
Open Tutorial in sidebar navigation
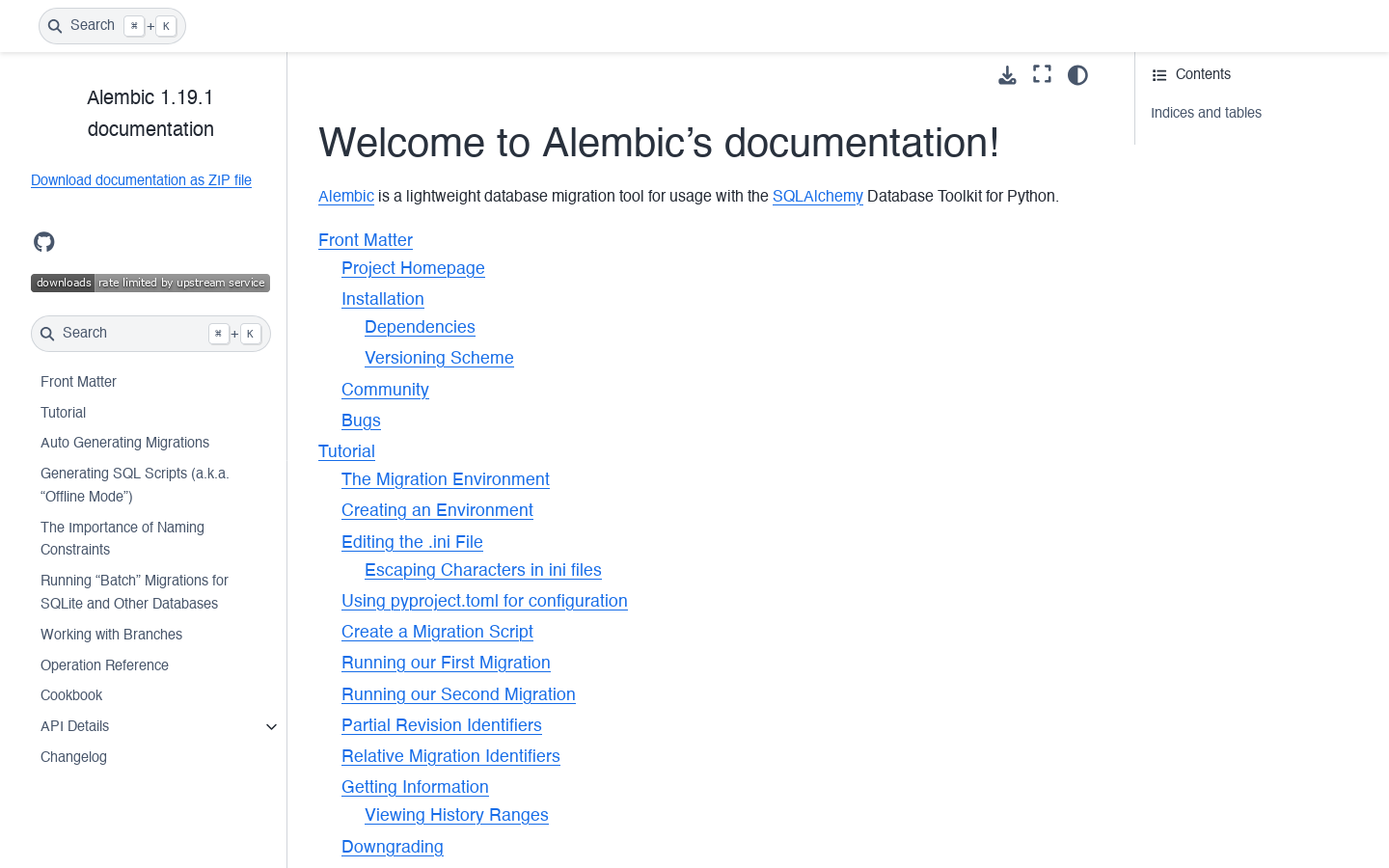click(x=63, y=413)
